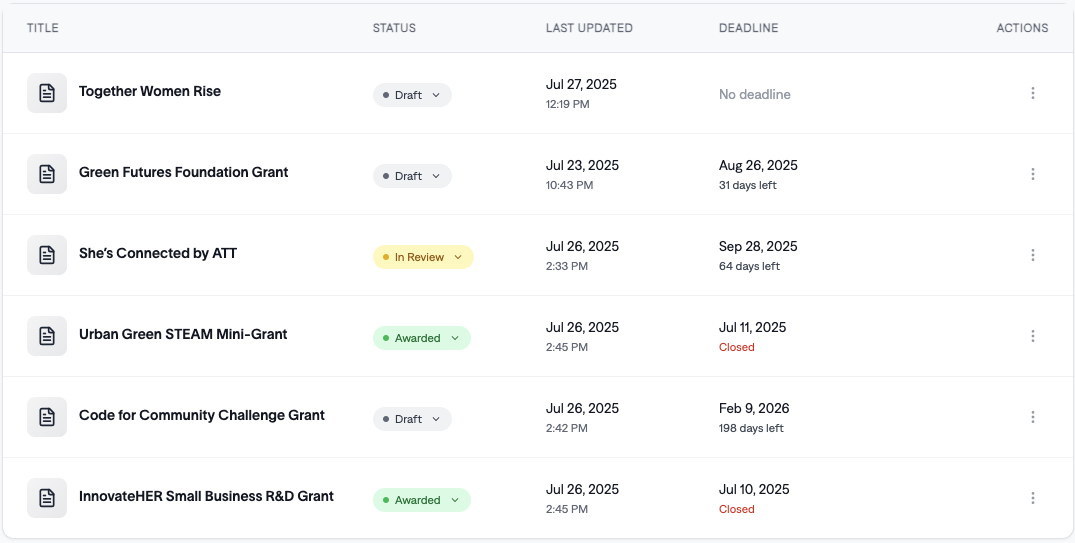This screenshot has height=543, width=1075.
Task: Open three-dot menu for Green Futures Foundation Grant
Action: point(1032,174)
